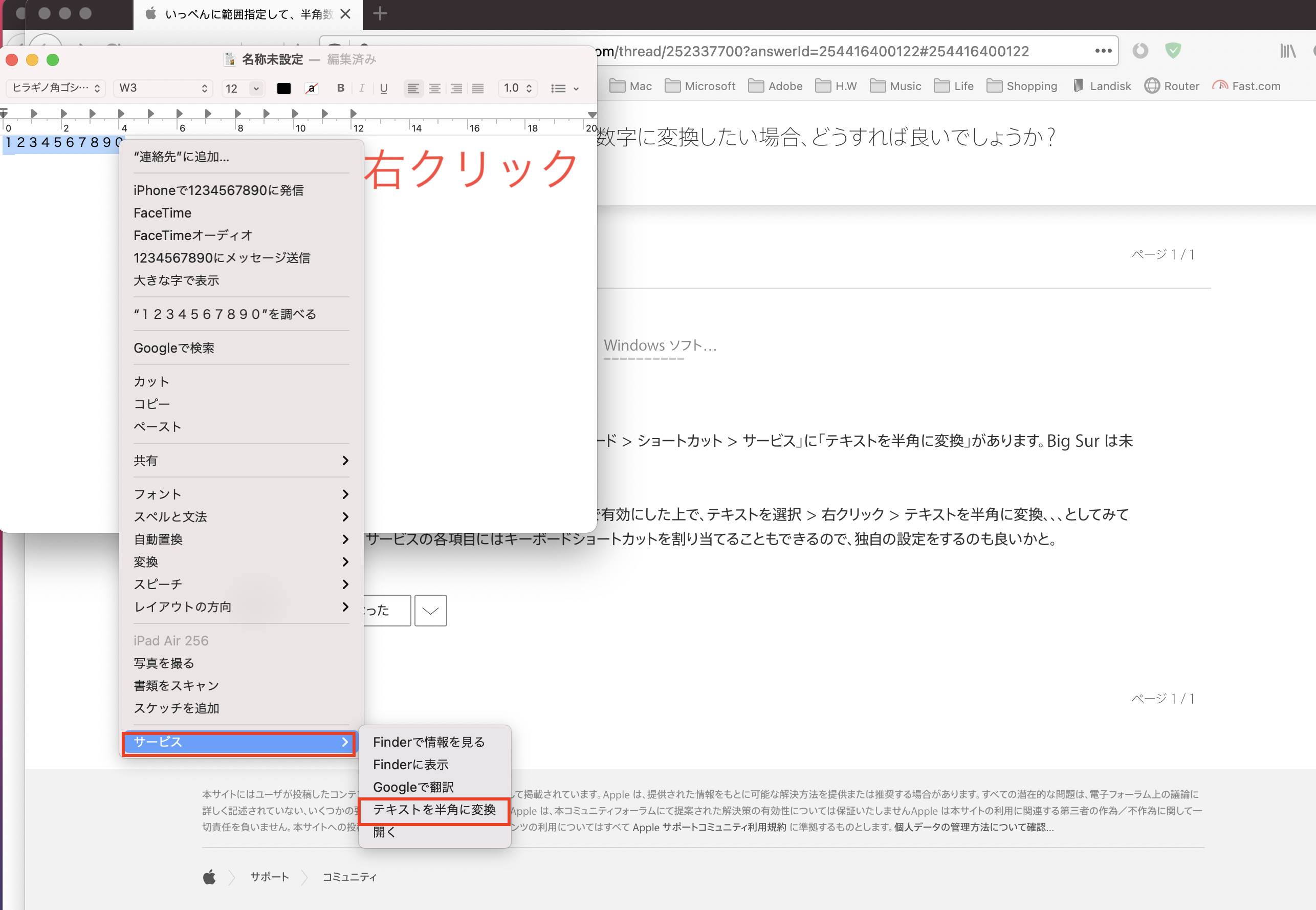Open the Shopping bookmarks folder
This screenshot has height=910, width=1316.
(1021, 86)
